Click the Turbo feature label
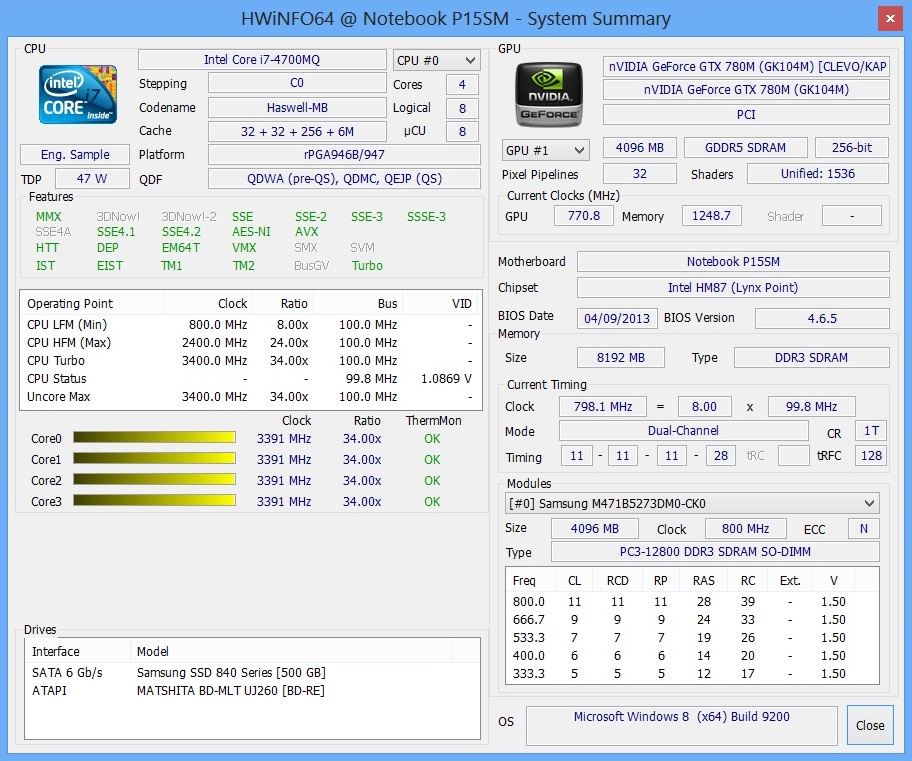This screenshot has width=912, height=761. pyautogui.click(x=367, y=265)
